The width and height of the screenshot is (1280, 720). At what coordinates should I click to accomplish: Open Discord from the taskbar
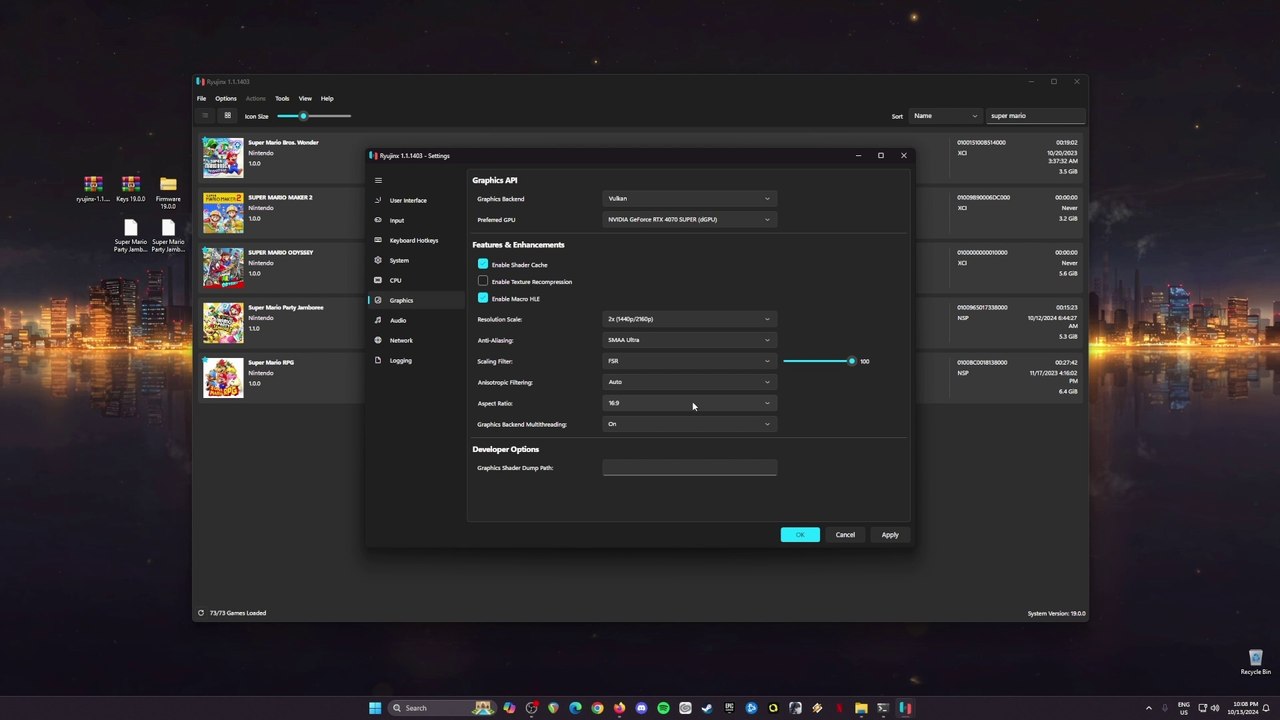641,708
